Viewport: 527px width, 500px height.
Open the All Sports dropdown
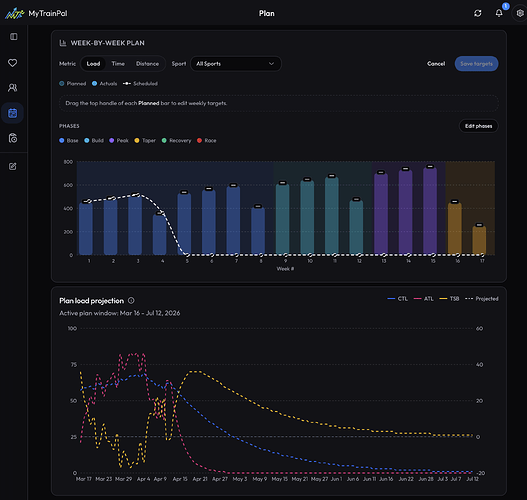coord(236,64)
